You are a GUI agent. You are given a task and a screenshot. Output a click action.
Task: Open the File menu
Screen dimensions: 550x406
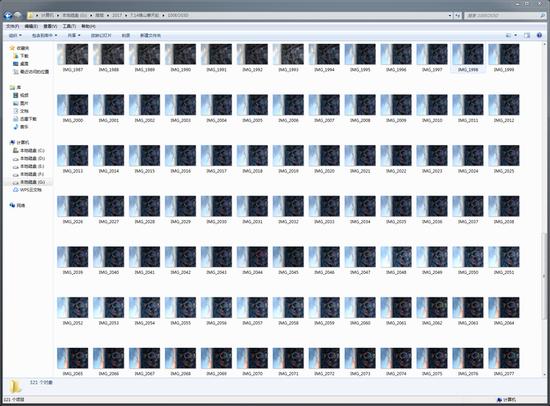coord(12,26)
